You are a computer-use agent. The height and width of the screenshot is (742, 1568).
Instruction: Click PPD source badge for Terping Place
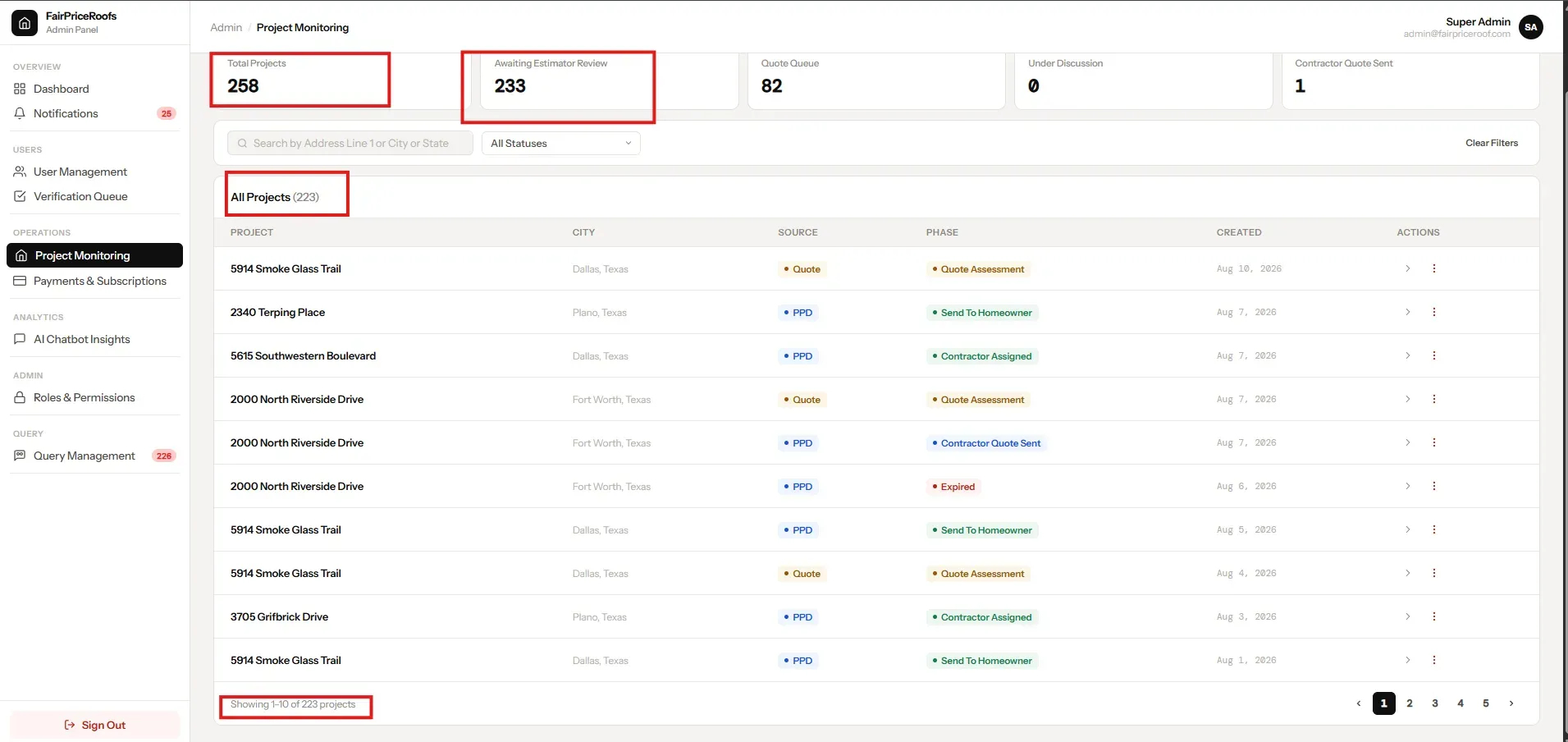(x=798, y=313)
